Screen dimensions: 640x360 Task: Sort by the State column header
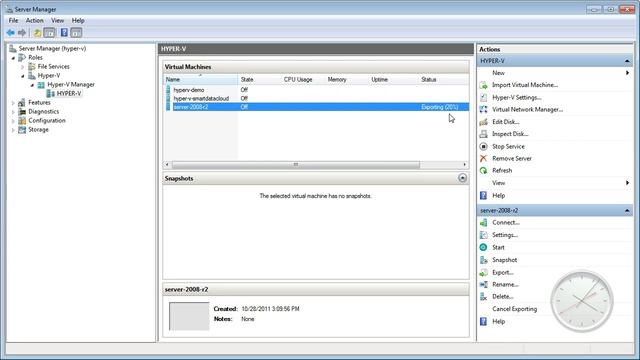[x=259, y=80]
